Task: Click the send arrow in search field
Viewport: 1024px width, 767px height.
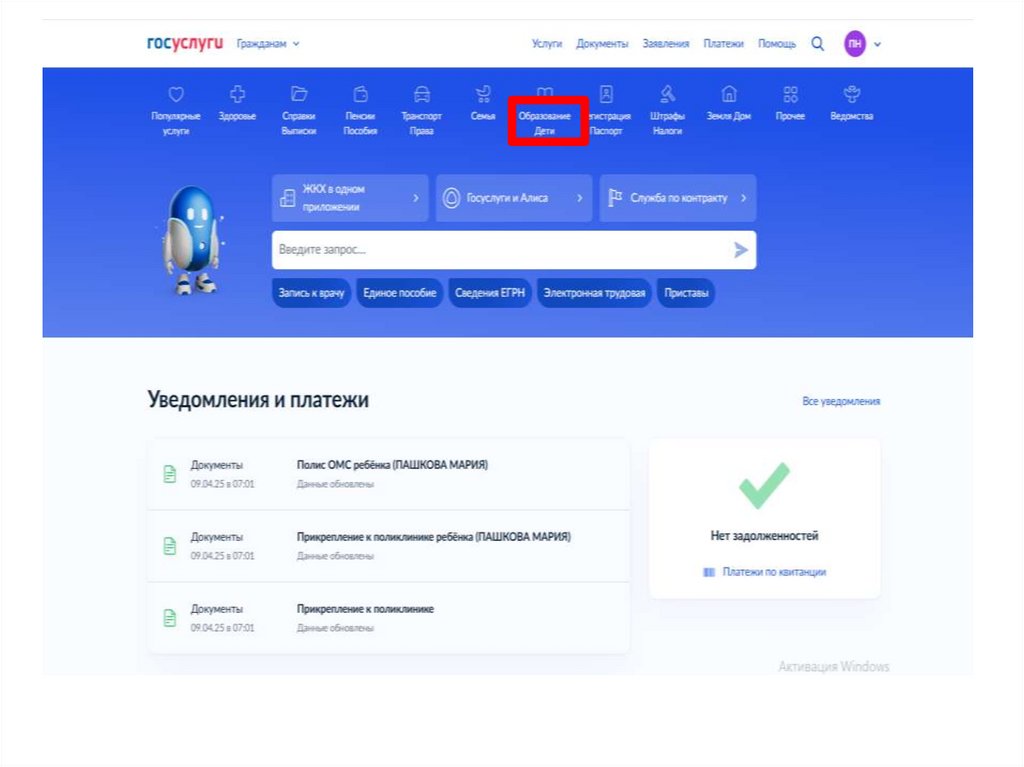Action: pyautogui.click(x=740, y=250)
